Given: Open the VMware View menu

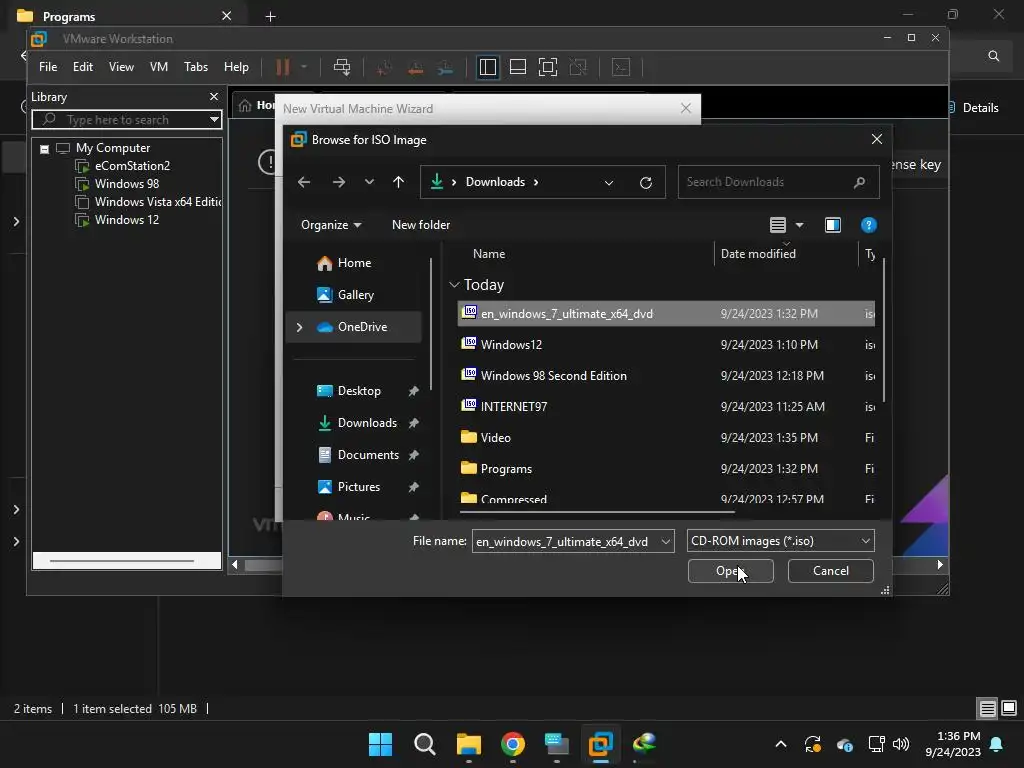Looking at the screenshot, I should click(x=121, y=67).
